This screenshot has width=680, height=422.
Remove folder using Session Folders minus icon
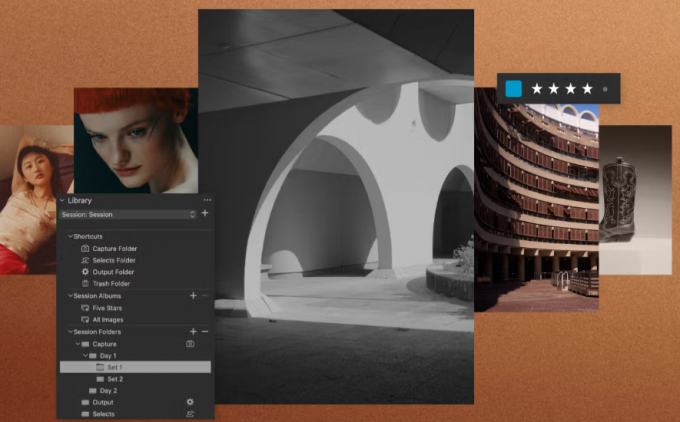(x=205, y=331)
